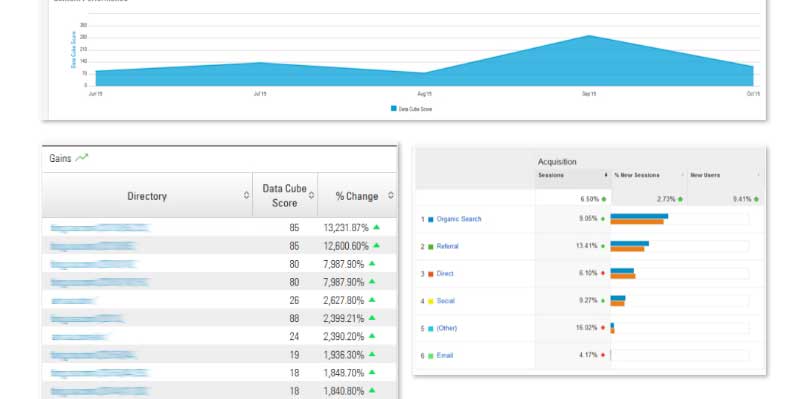
Task: Click the Sep 15 peak on the area chart
Action: [x=589, y=36]
